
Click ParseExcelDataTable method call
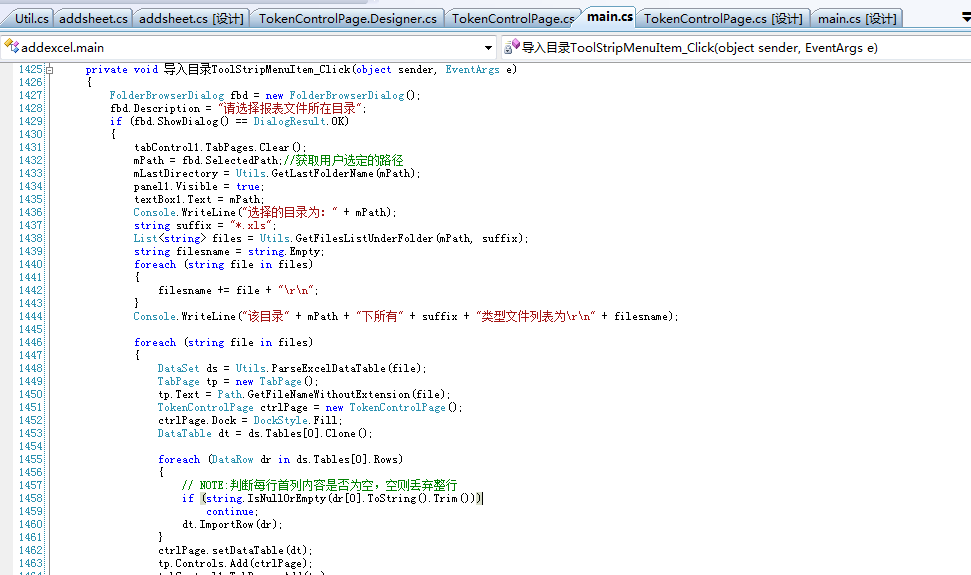pyautogui.click(x=328, y=368)
